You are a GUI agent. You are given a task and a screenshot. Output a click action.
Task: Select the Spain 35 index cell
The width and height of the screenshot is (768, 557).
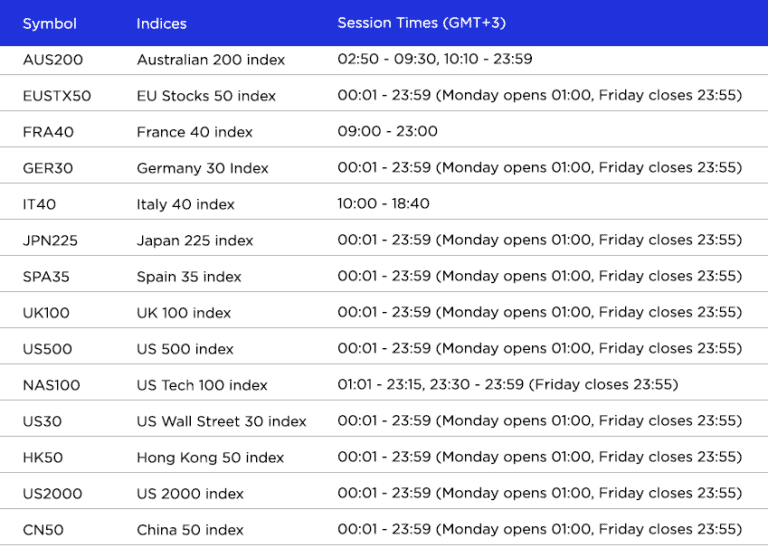pyautogui.click(x=189, y=277)
